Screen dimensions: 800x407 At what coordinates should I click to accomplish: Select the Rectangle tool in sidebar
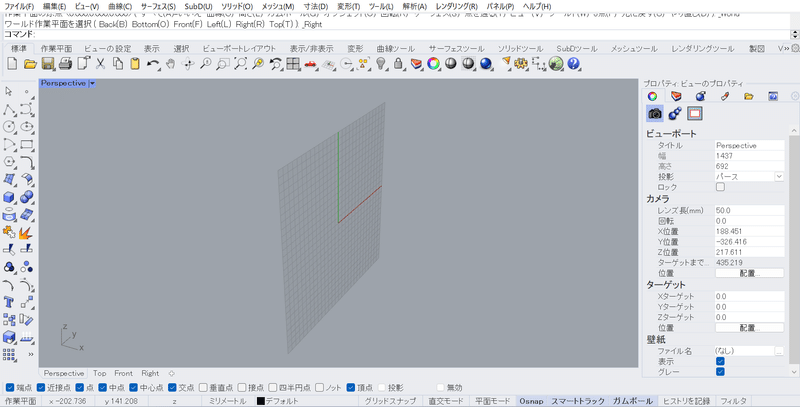pos(27,144)
